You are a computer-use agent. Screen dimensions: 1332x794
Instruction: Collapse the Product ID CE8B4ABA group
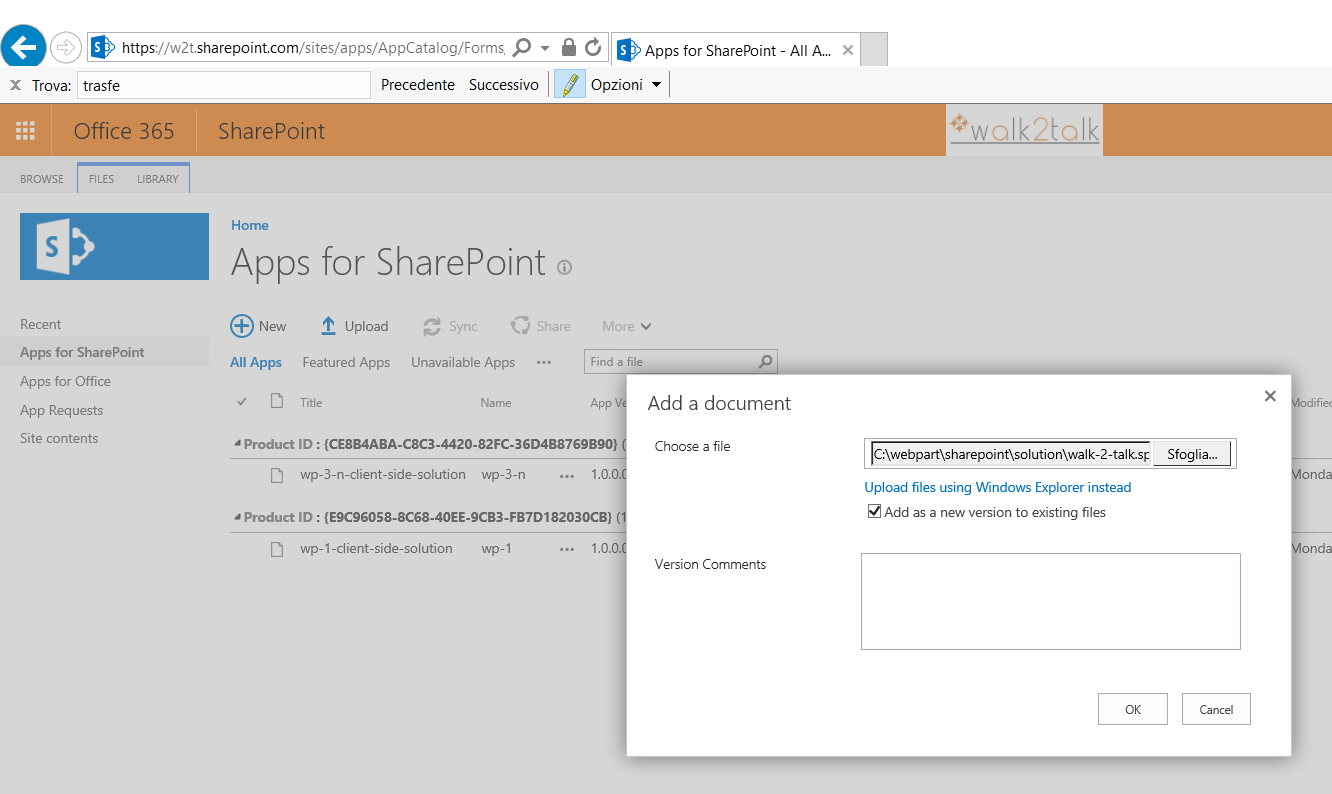coord(237,444)
